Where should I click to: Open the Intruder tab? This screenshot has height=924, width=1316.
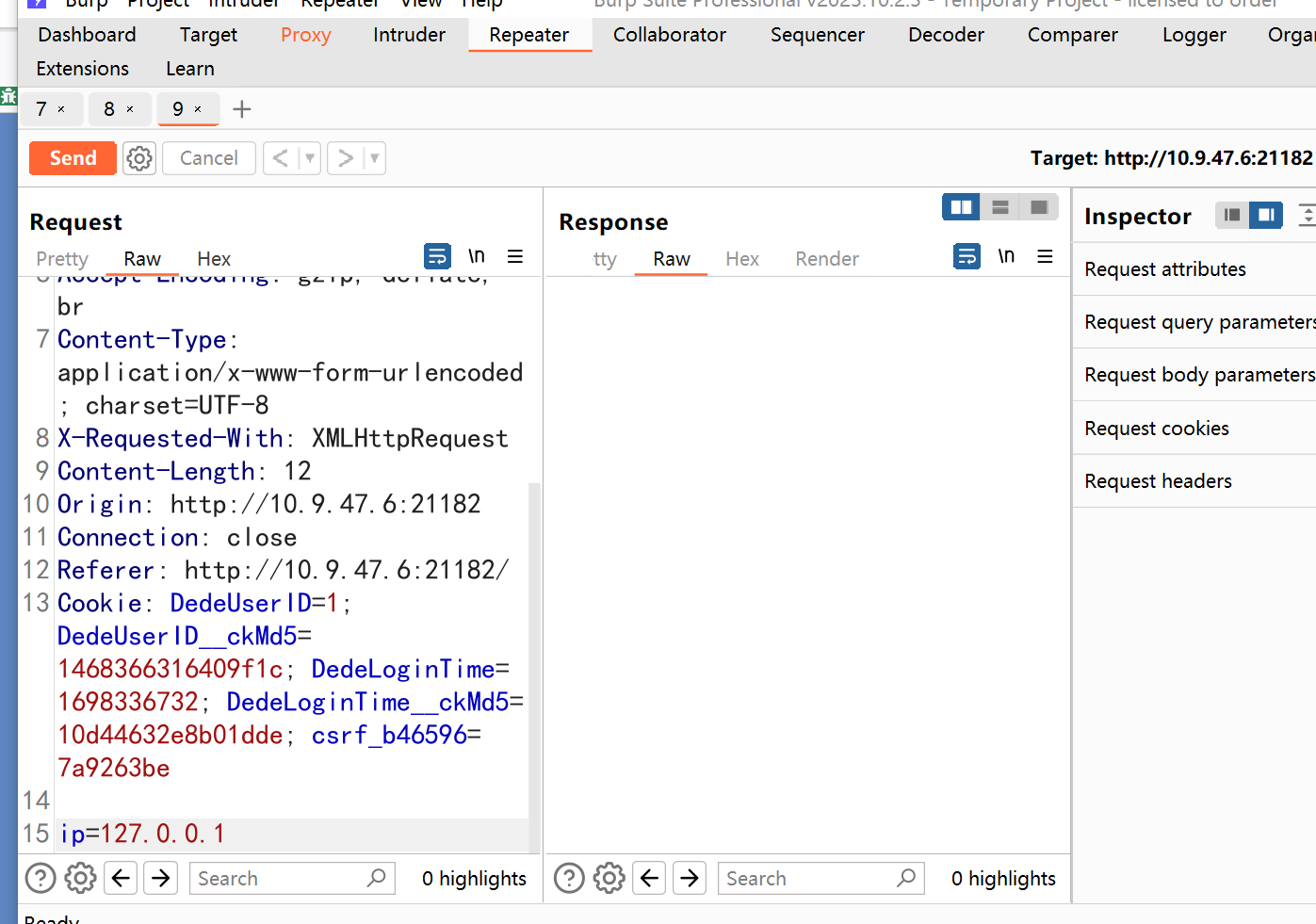(x=409, y=35)
